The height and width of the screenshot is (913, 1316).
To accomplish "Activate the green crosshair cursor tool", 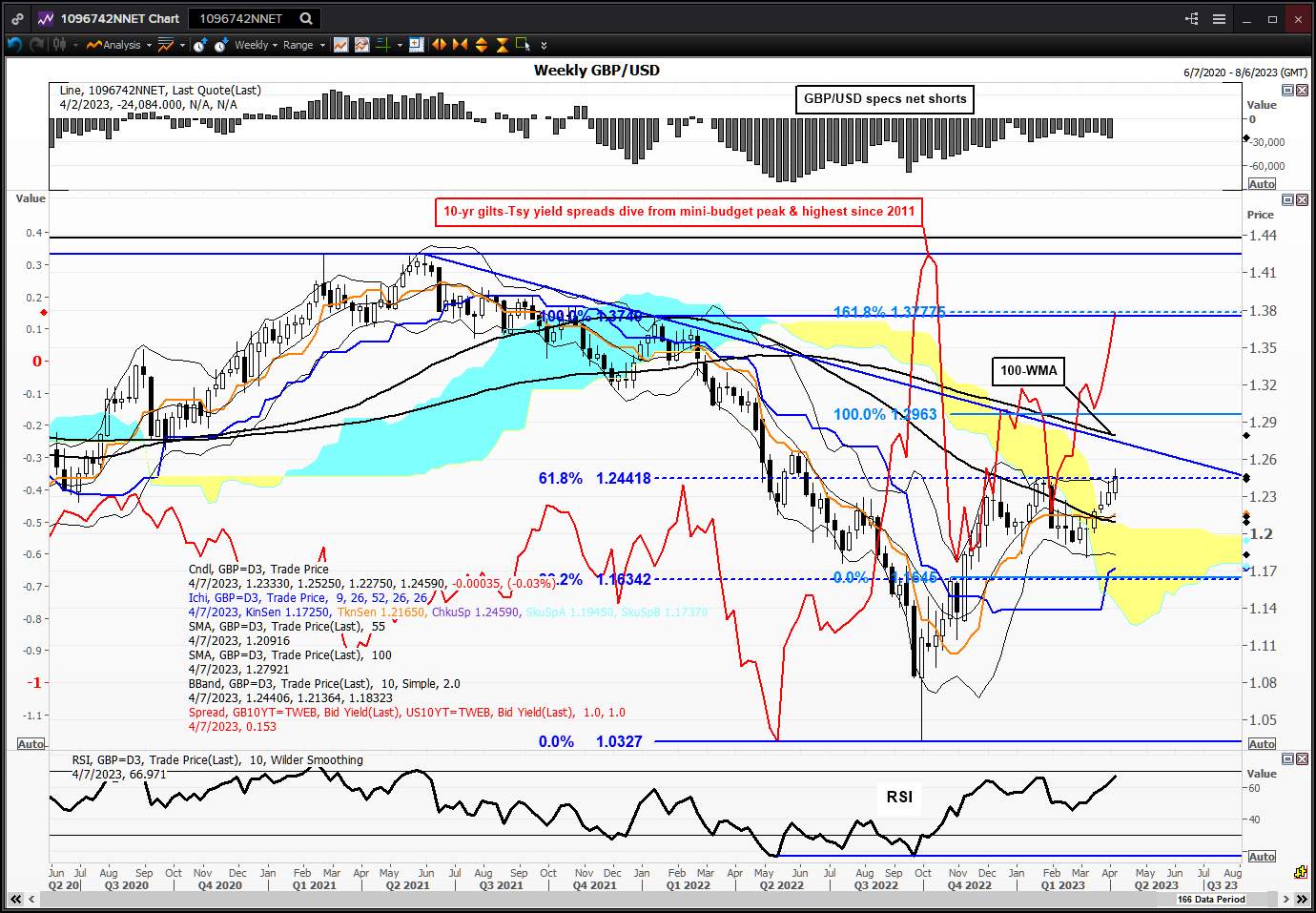I will click(x=382, y=44).
